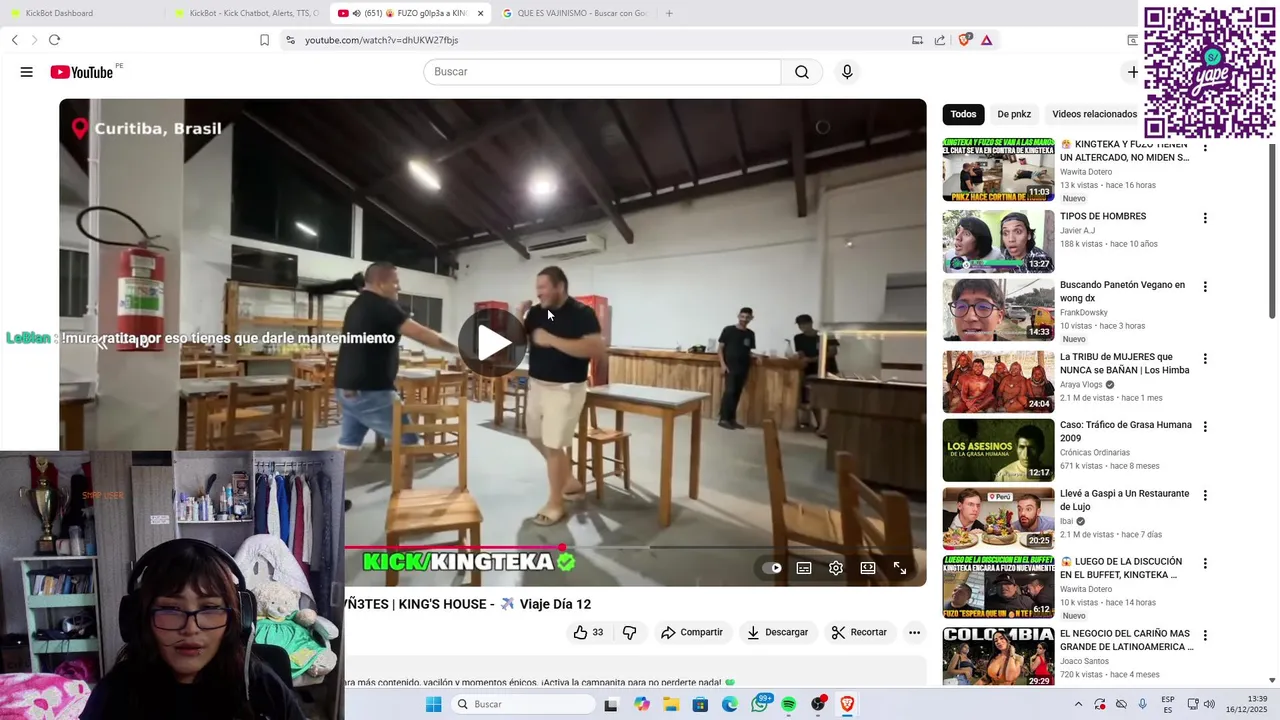Open Brave Rewards triangle icon
Viewport: 1280px width, 720px height.
click(987, 40)
